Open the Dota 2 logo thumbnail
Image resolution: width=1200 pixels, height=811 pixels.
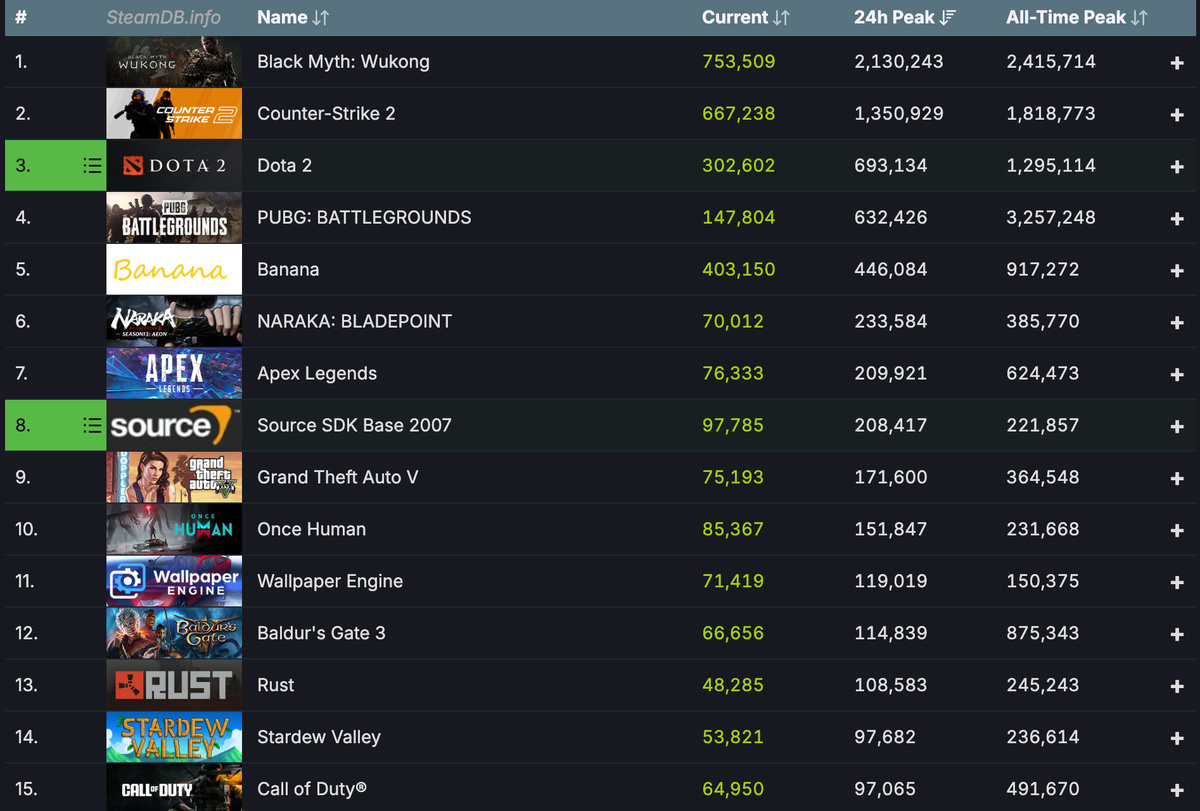pyautogui.click(x=174, y=166)
